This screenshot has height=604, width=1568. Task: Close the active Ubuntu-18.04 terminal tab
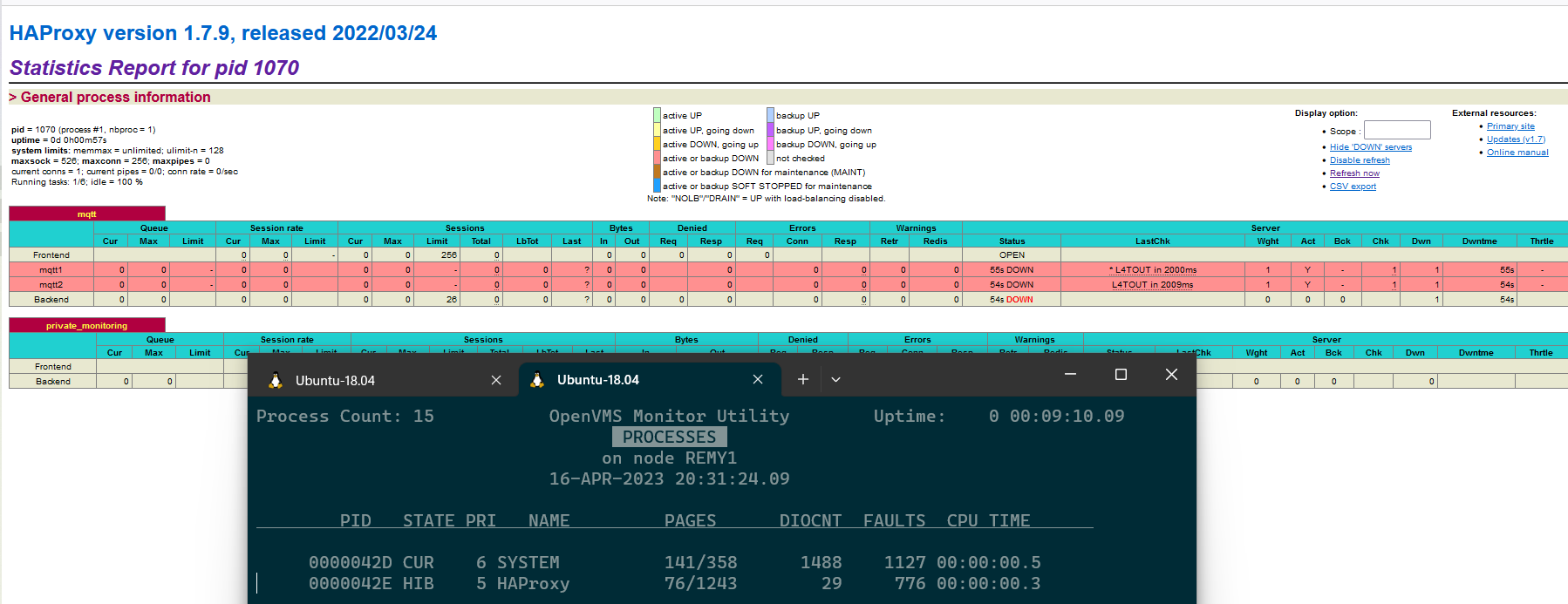click(x=758, y=379)
